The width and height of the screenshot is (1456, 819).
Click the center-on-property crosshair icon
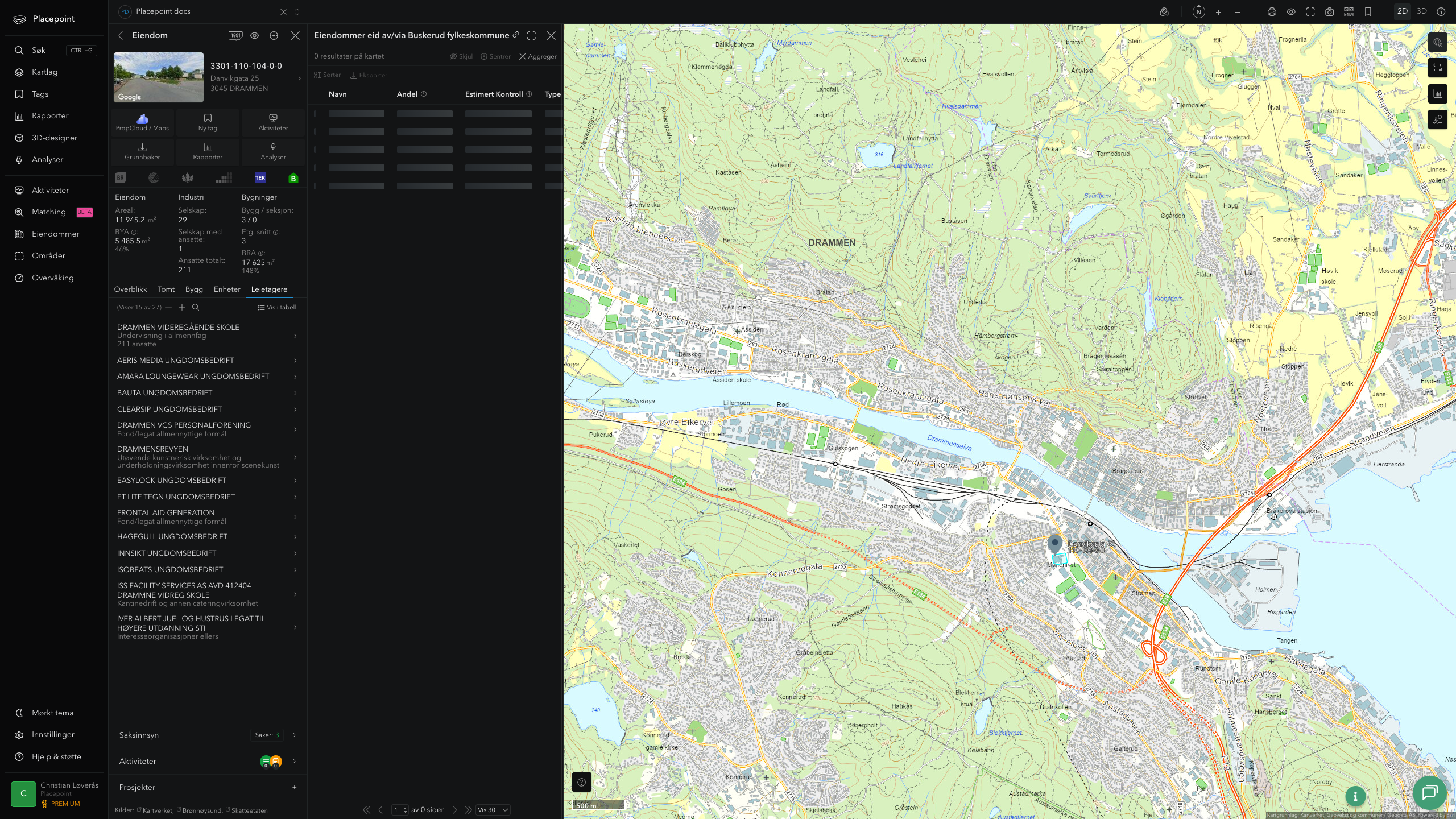pos(274,35)
